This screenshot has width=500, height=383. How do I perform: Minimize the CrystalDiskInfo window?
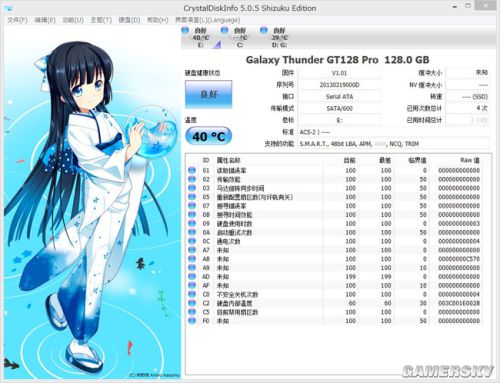click(x=455, y=6)
